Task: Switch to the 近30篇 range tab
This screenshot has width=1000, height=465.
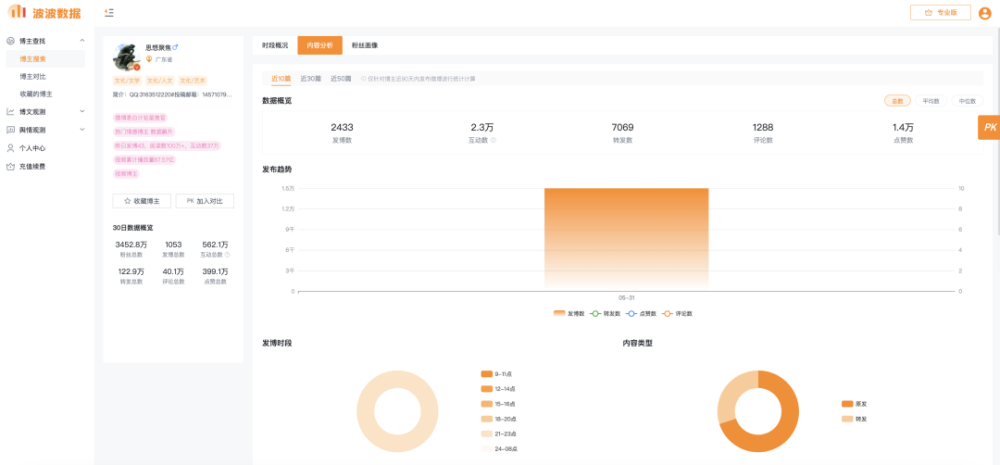Action: 311,79
